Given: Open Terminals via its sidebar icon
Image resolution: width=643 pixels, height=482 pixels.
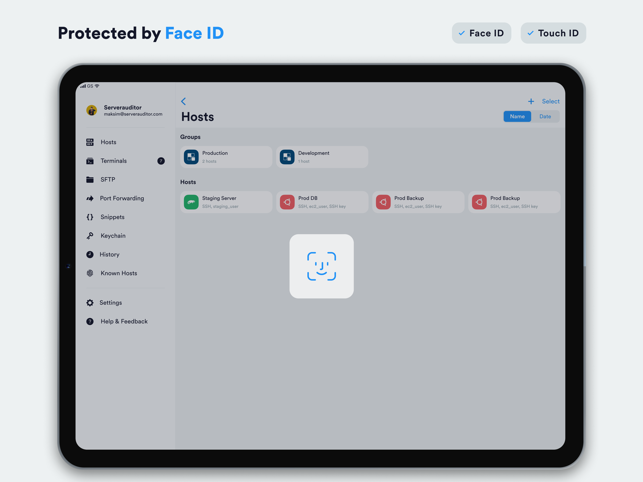Looking at the screenshot, I should (90, 161).
